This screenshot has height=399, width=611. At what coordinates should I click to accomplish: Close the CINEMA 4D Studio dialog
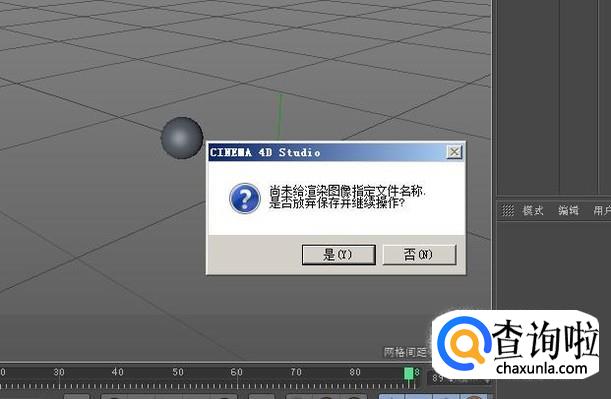coord(454,152)
